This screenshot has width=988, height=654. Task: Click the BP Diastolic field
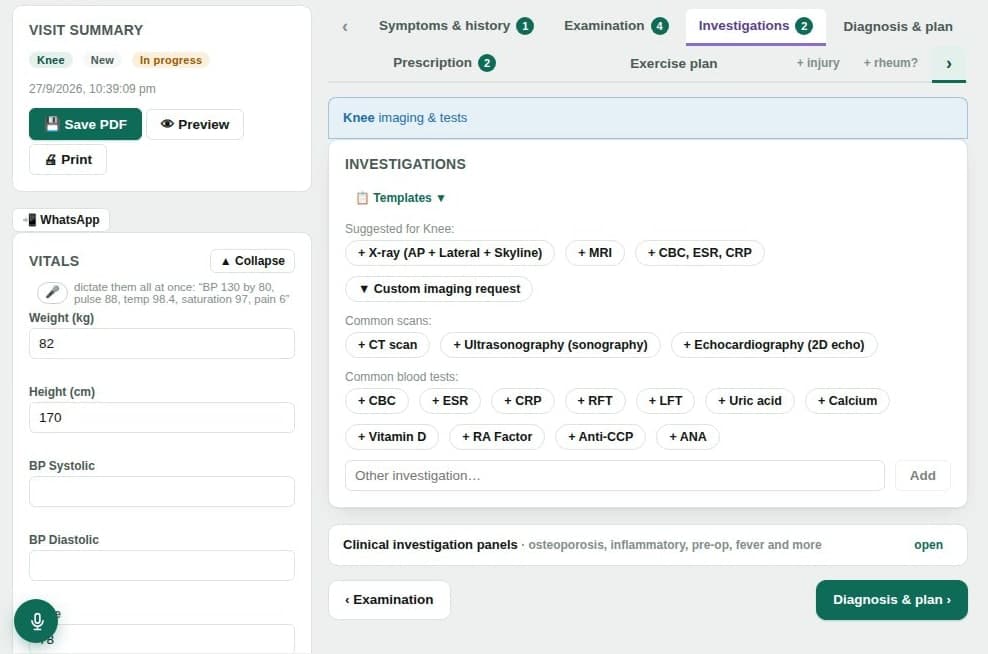[161, 566]
